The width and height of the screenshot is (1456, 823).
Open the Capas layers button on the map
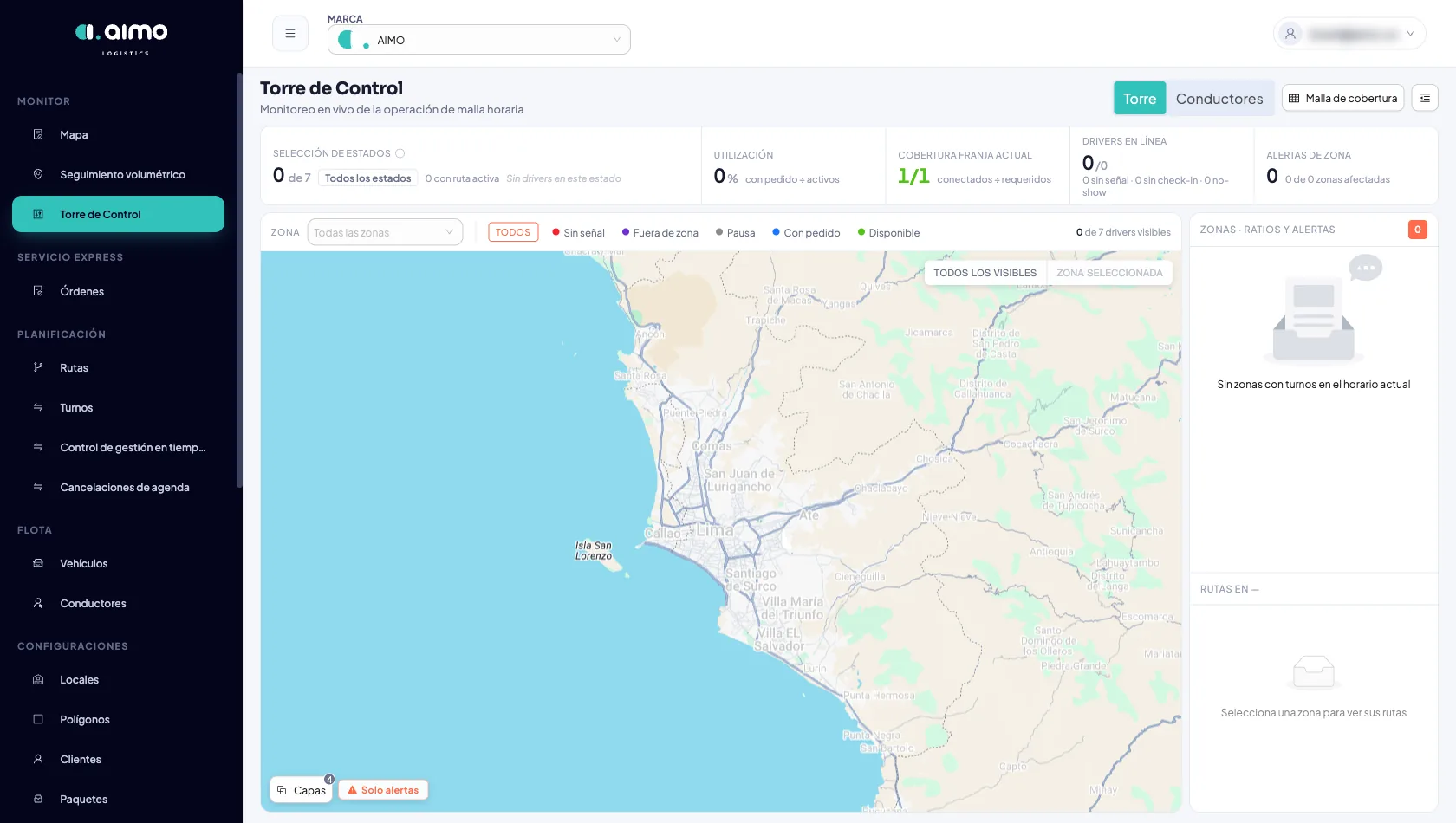(302, 790)
